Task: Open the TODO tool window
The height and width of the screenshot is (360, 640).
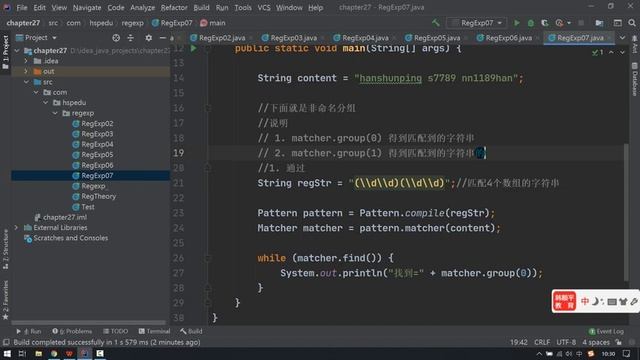Action: pos(116,331)
